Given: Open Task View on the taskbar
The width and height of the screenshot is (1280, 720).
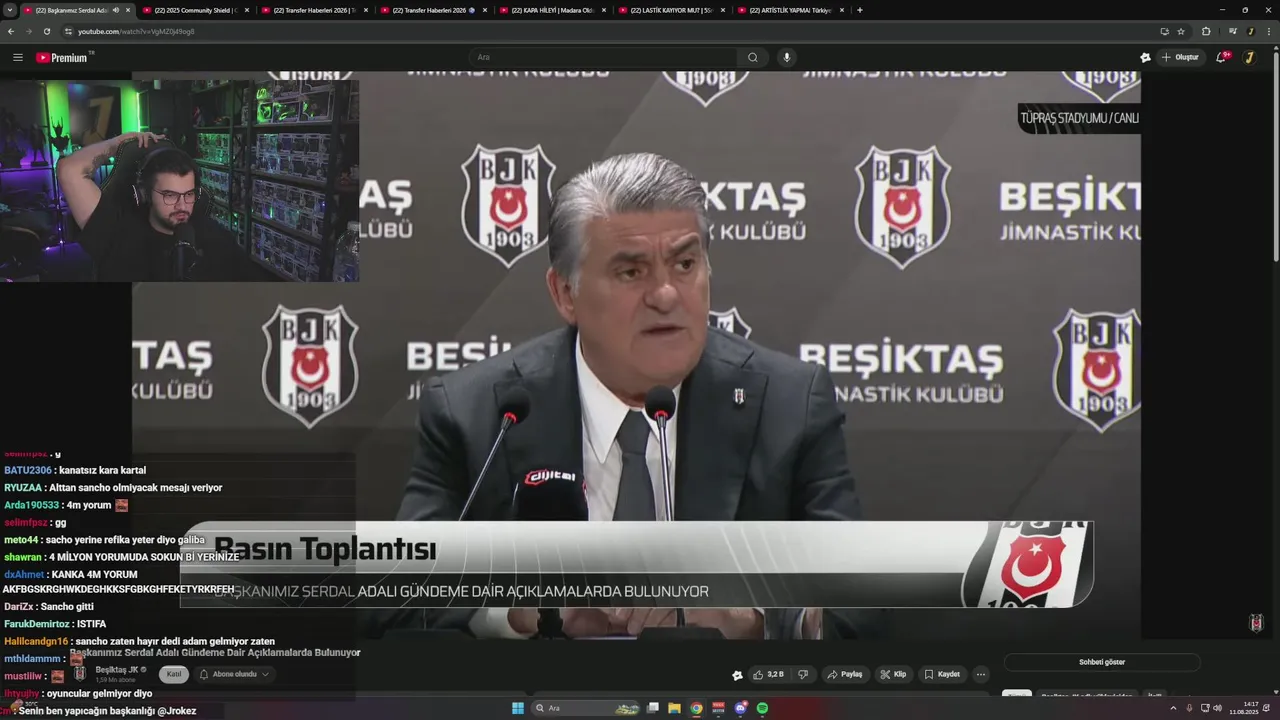Looking at the screenshot, I should coord(653,708).
